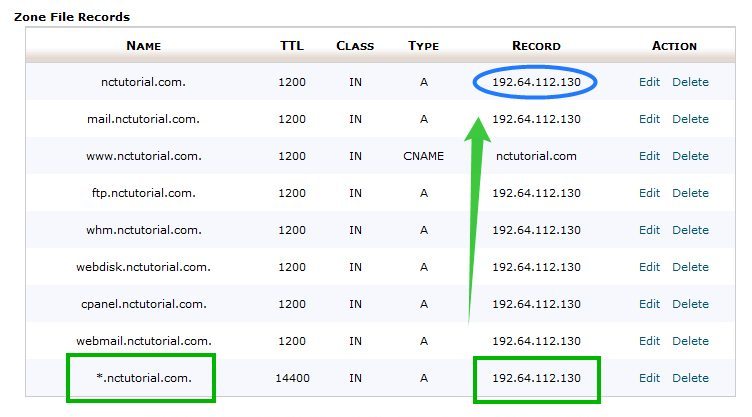Delete the mail.nctutorial.com. record

point(690,119)
